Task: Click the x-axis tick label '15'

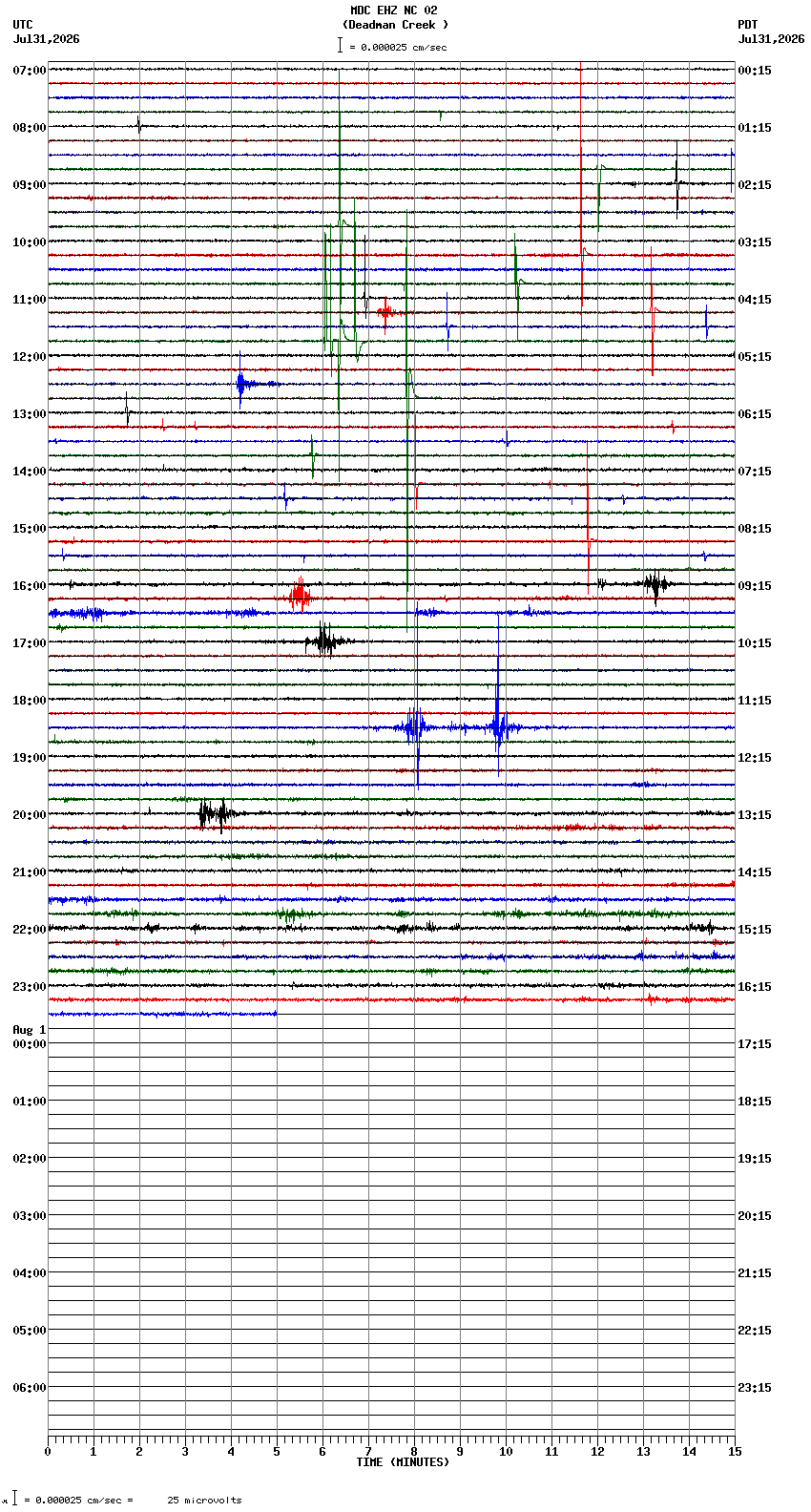Action: point(734,1452)
